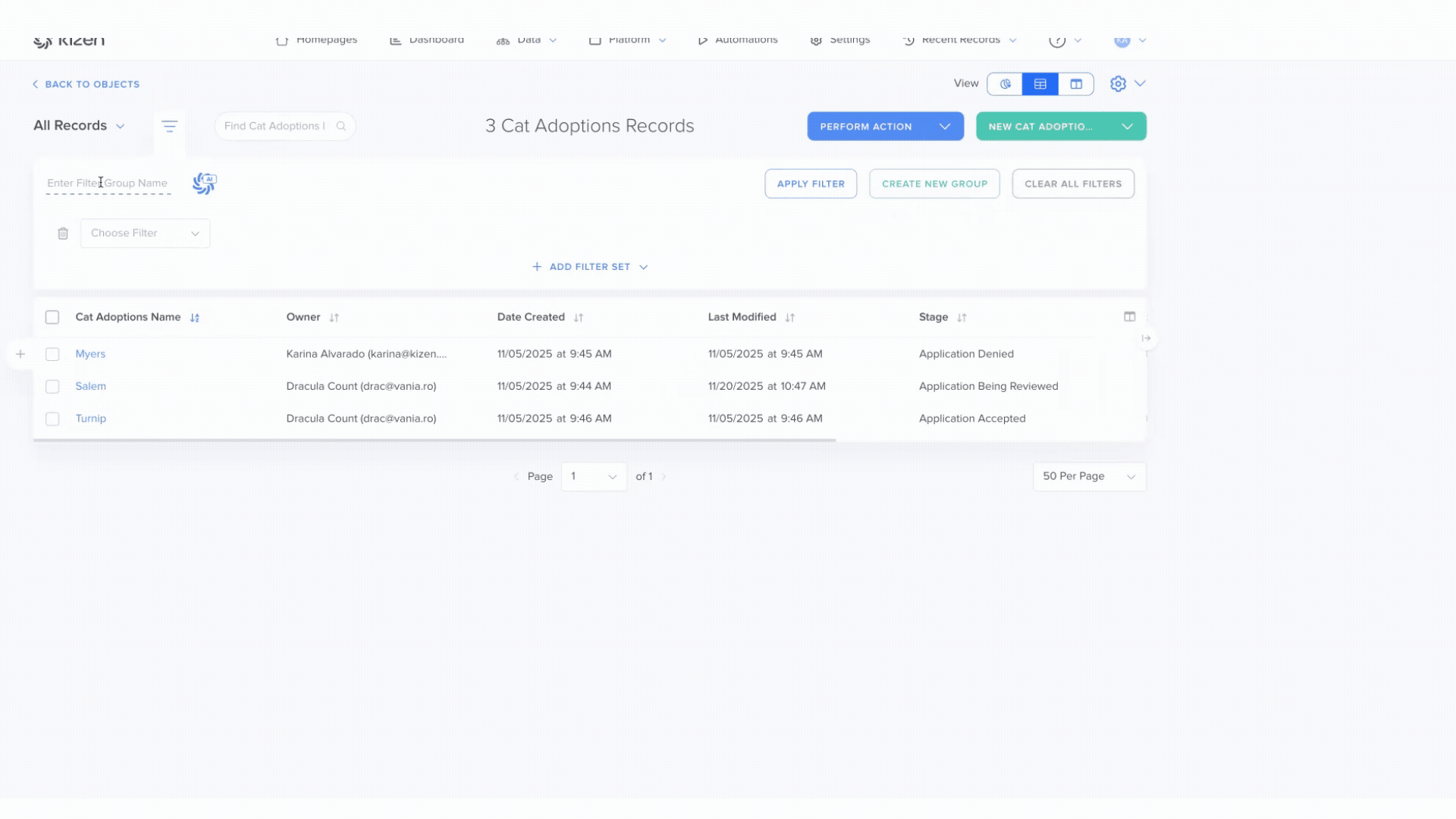Open the settings gear beside View
The height and width of the screenshot is (819, 1456).
[1118, 84]
